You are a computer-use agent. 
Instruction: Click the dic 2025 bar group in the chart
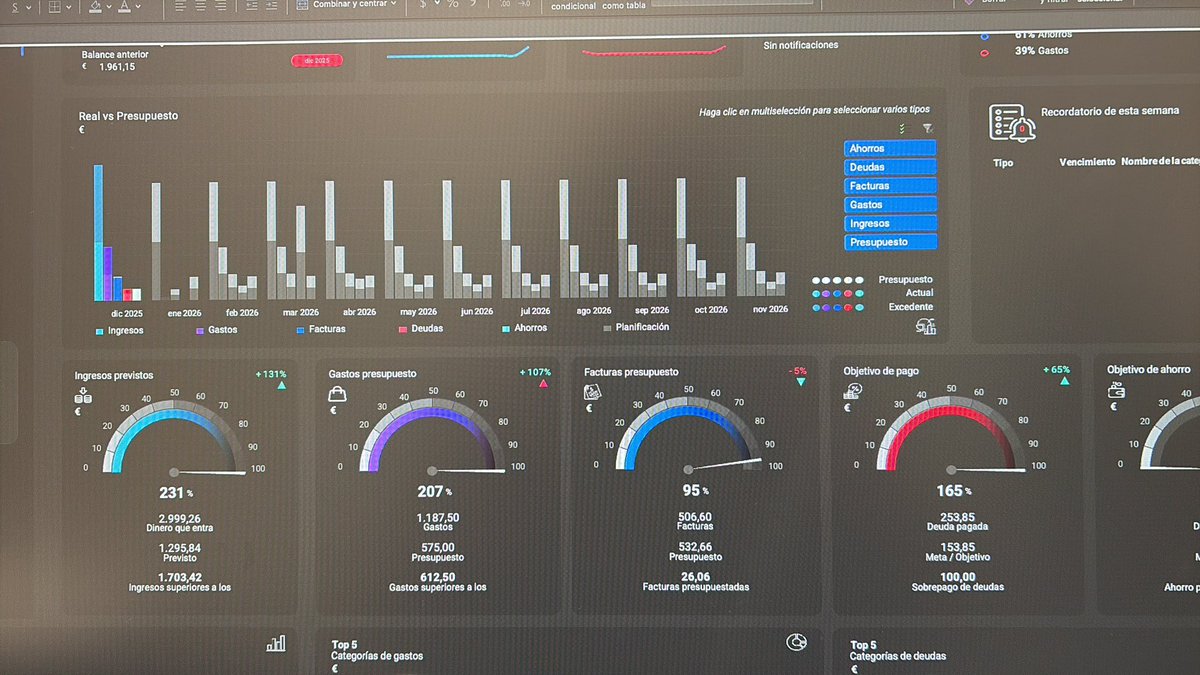118,232
